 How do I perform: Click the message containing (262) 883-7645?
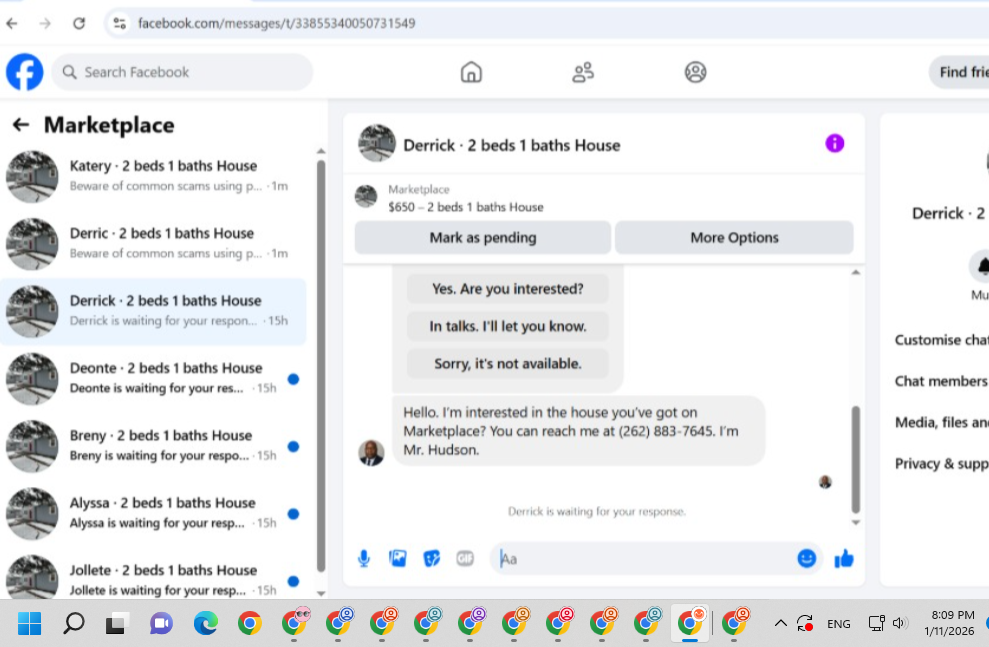coord(578,431)
